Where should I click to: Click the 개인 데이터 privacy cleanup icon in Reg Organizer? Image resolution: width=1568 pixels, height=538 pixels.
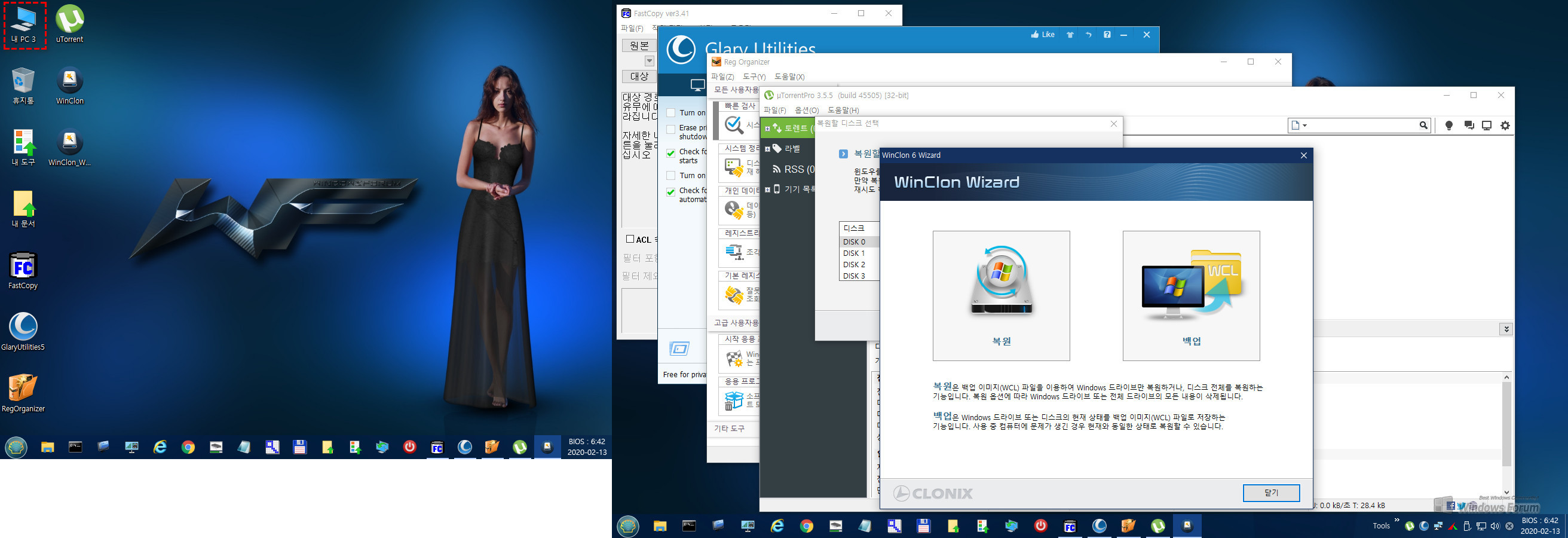(x=734, y=210)
